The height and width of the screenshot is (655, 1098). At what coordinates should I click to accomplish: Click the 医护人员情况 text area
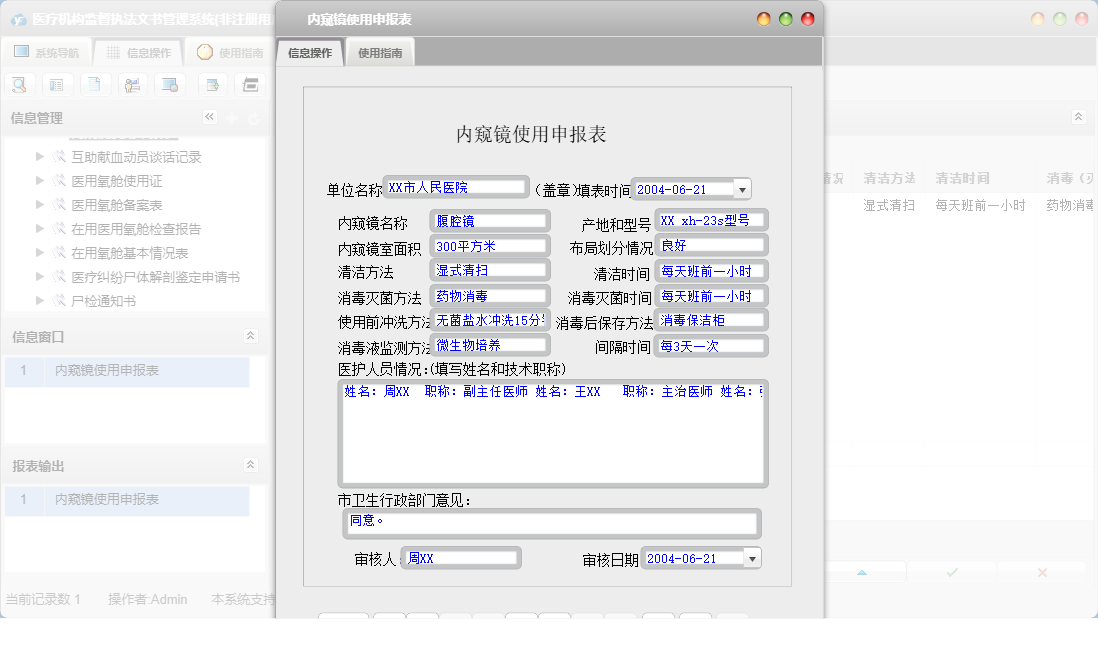[x=553, y=434]
